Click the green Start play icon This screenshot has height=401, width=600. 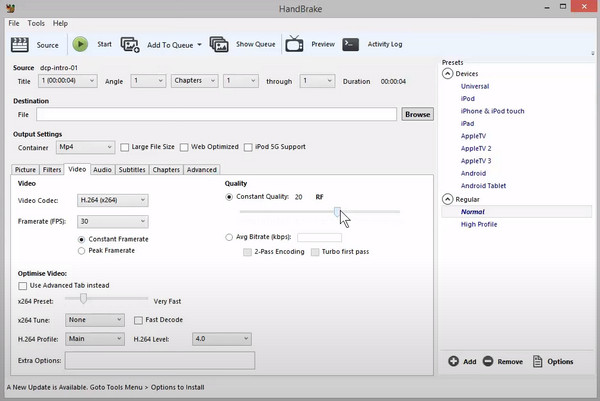pos(80,44)
